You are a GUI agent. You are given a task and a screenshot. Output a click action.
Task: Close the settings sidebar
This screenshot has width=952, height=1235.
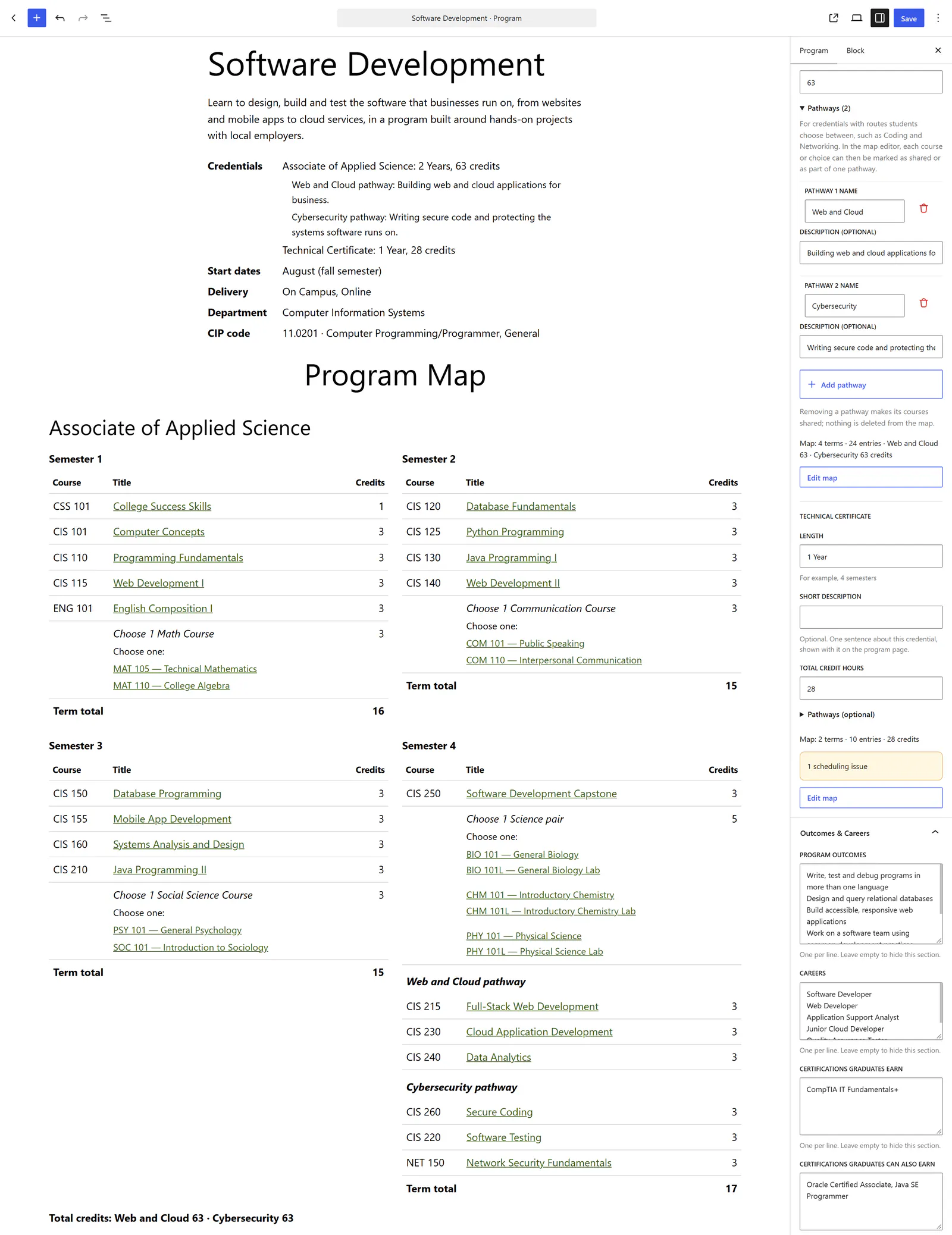click(938, 51)
